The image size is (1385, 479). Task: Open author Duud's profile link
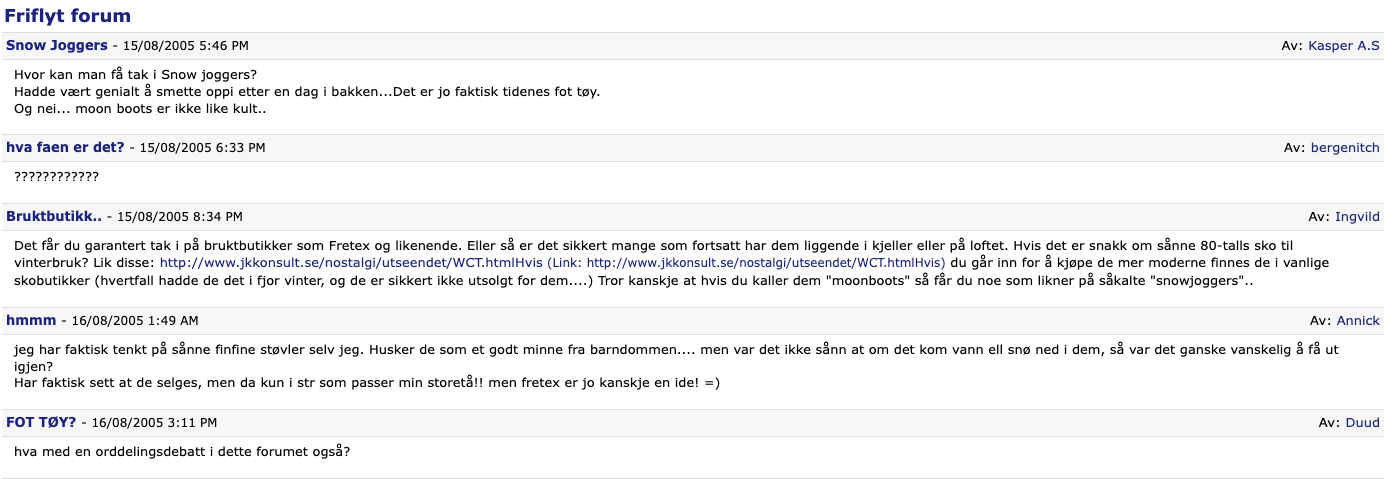(1362, 422)
